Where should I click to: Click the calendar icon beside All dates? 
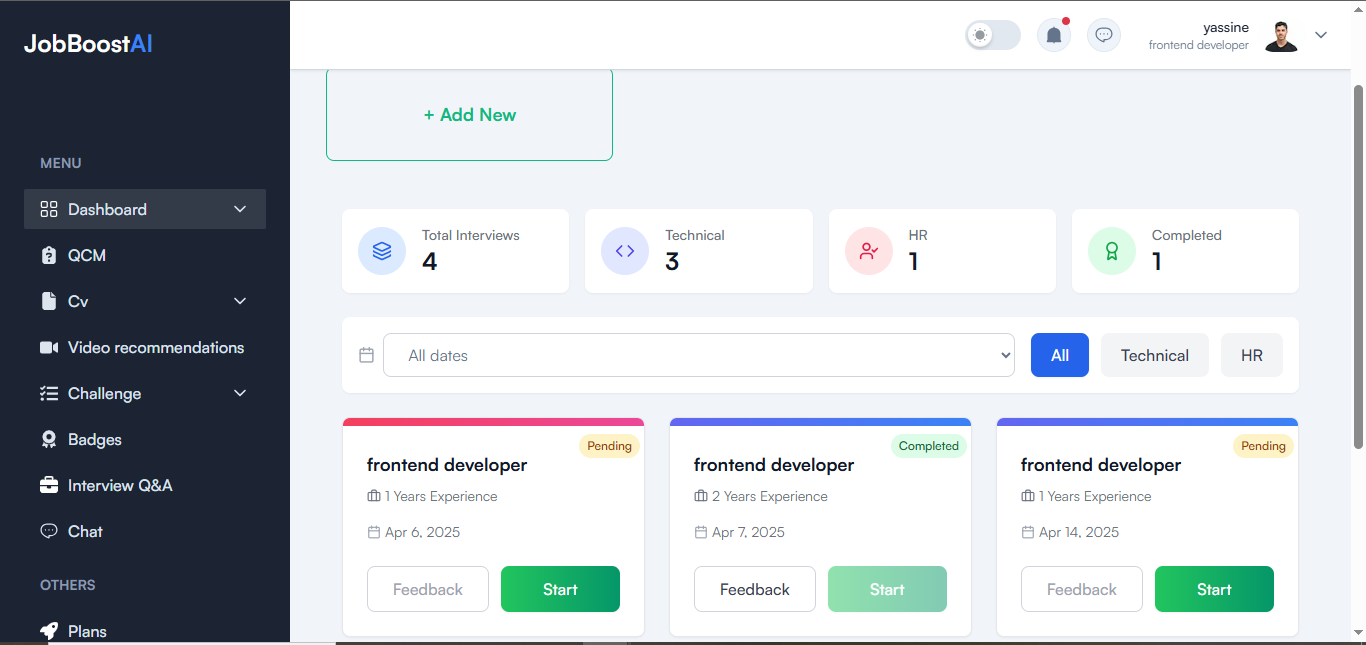367,355
